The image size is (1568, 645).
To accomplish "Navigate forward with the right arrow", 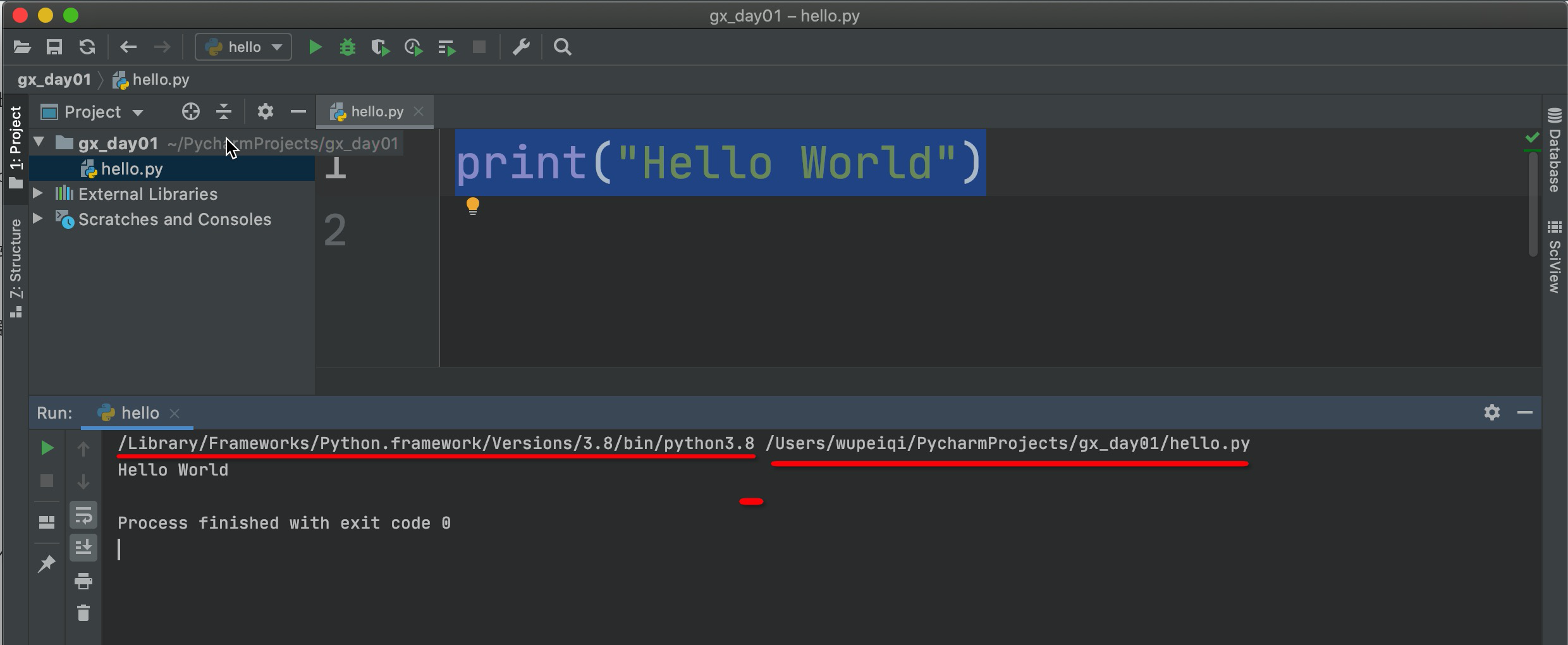I will 162,47.
